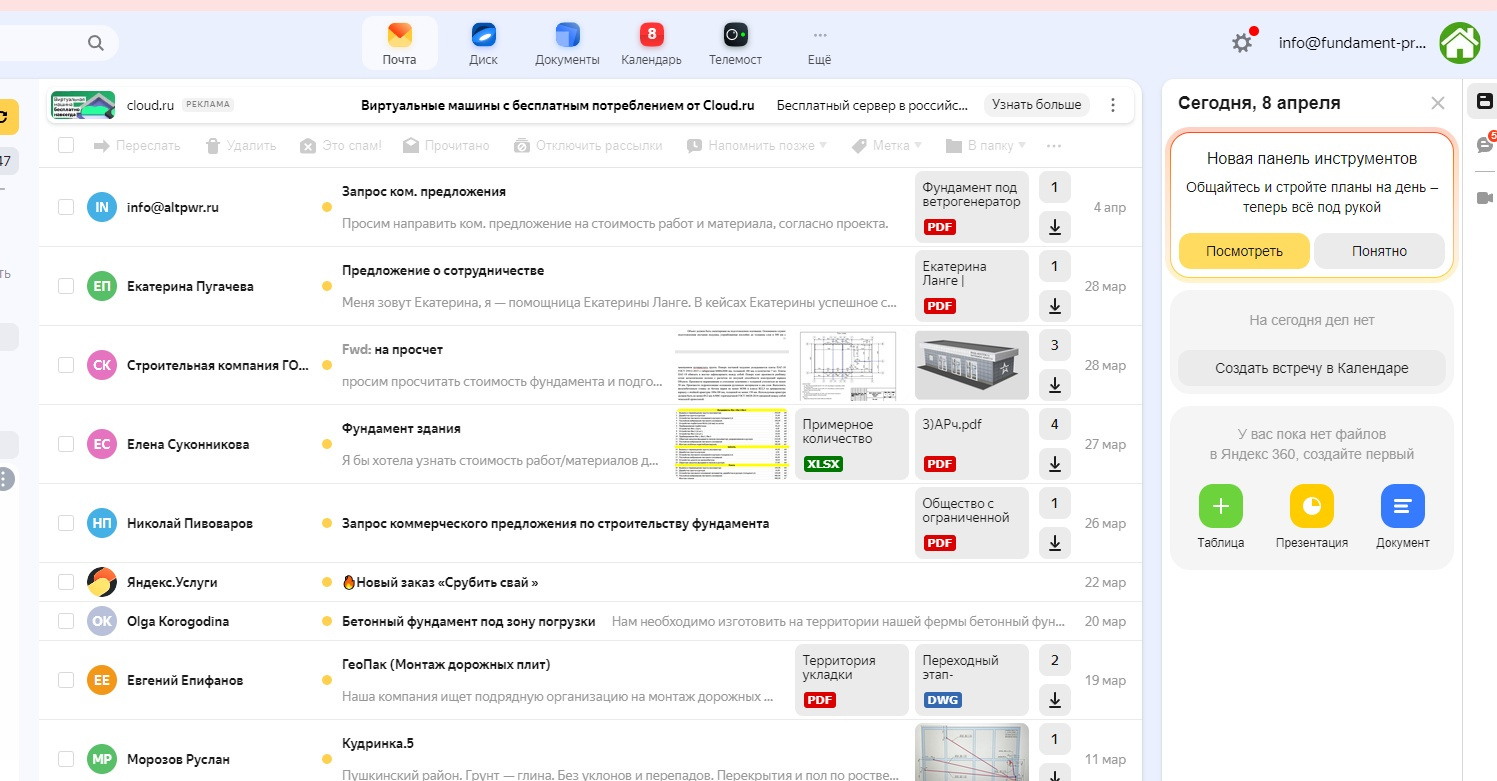Open the Календарь service
This screenshot has height=781, width=1497.
[x=651, y=44]
